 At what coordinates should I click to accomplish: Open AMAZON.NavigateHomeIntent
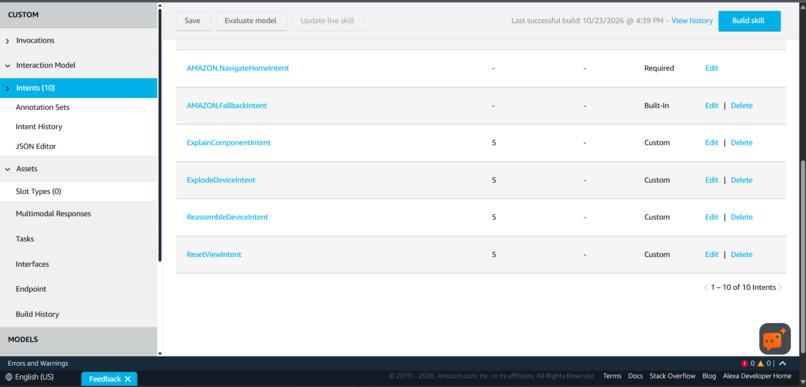pyautogui.click(x=237, y=68)
